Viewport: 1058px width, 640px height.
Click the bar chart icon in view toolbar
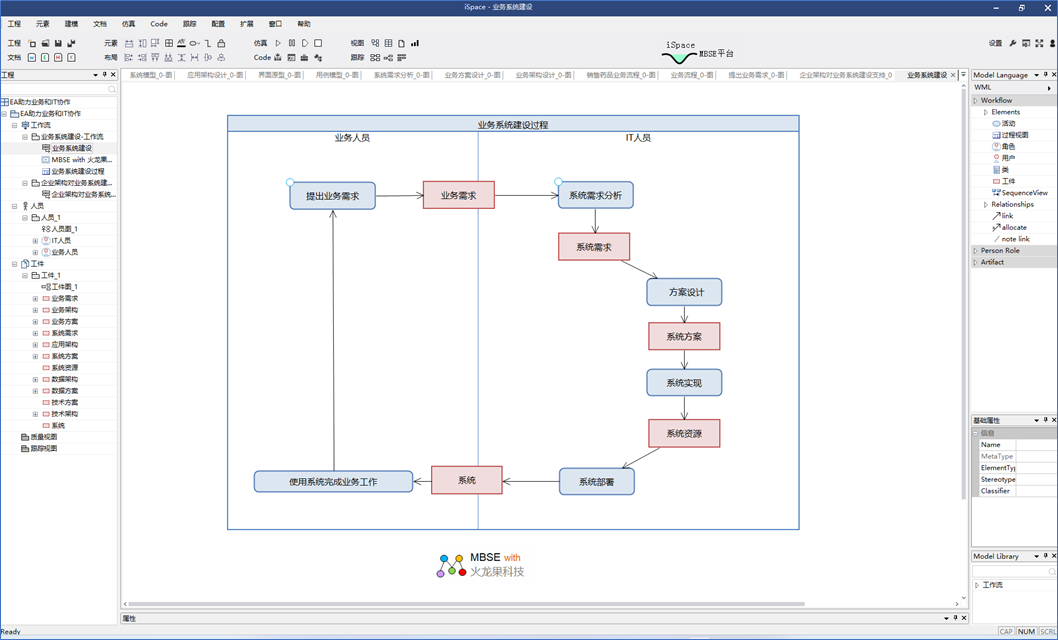point(415,44)
